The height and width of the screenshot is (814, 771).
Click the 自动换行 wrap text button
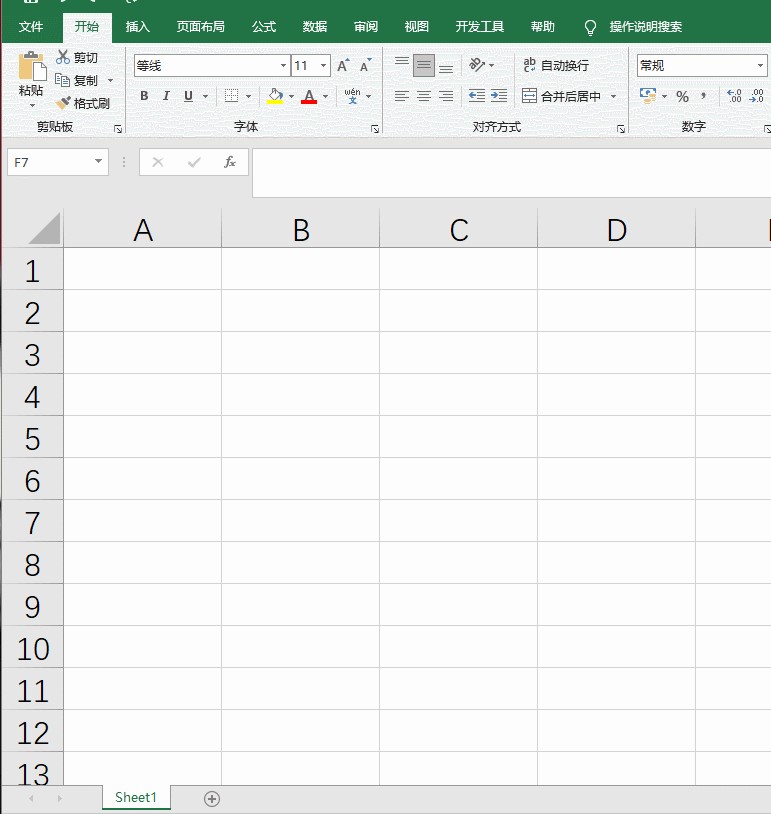point(556,65)
